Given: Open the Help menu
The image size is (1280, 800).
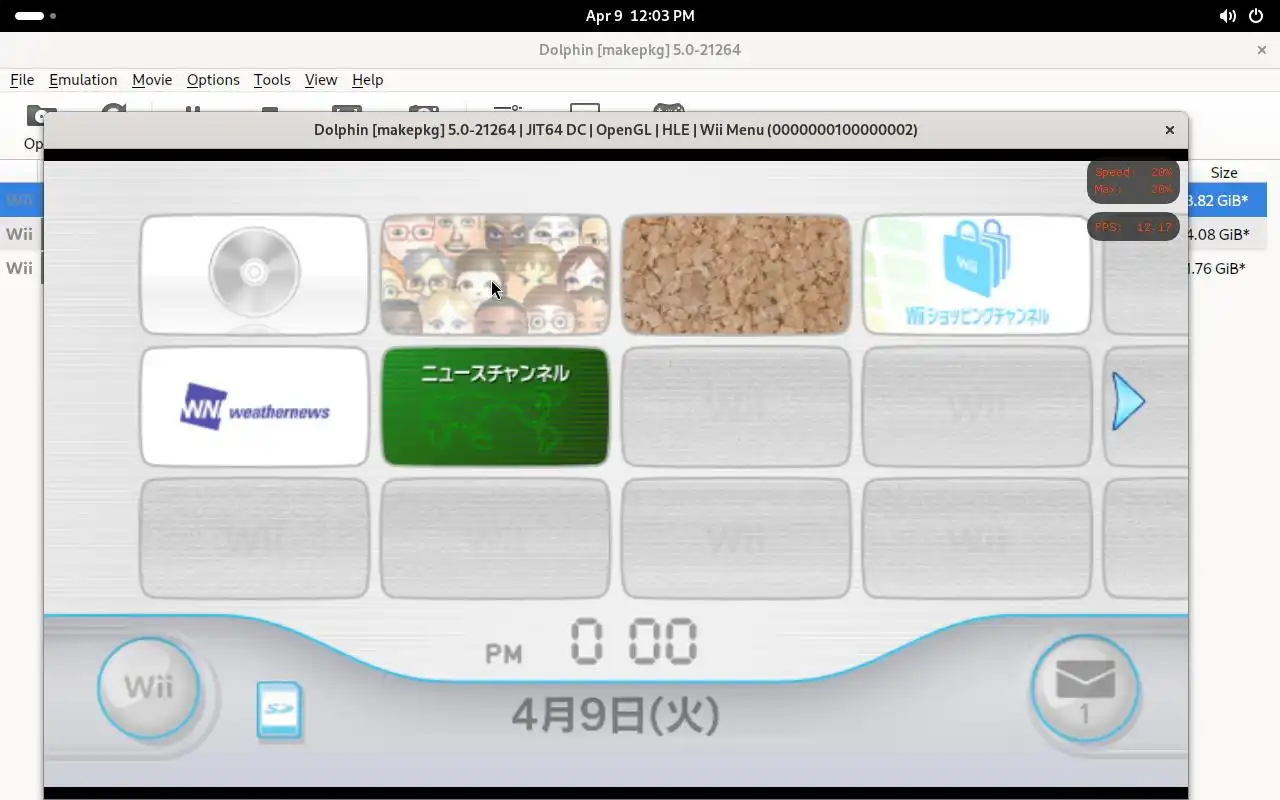Looking at the screenshot, I should (368, 80).
